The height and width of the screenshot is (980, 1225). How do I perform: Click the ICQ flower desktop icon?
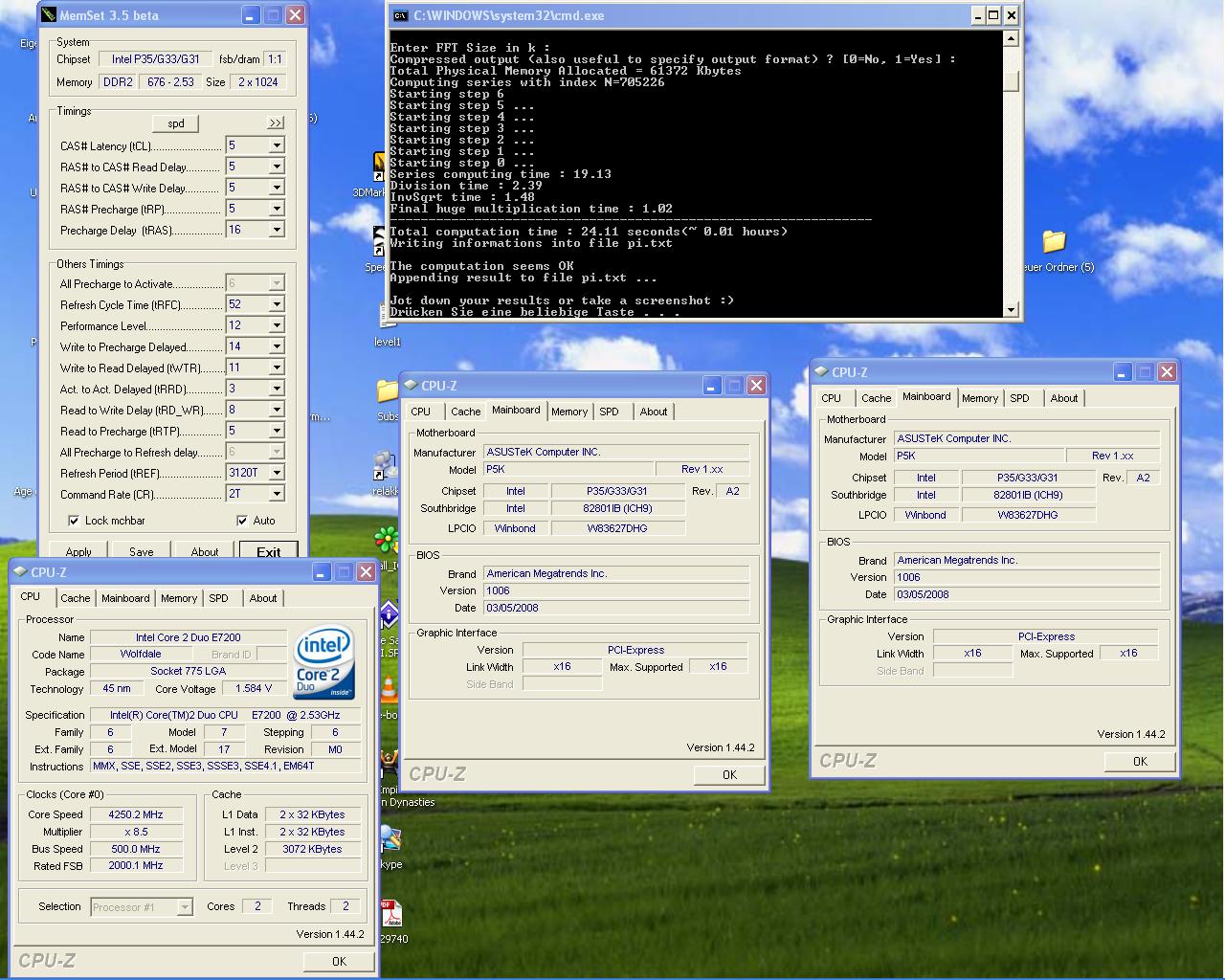[x=386, y=541]
